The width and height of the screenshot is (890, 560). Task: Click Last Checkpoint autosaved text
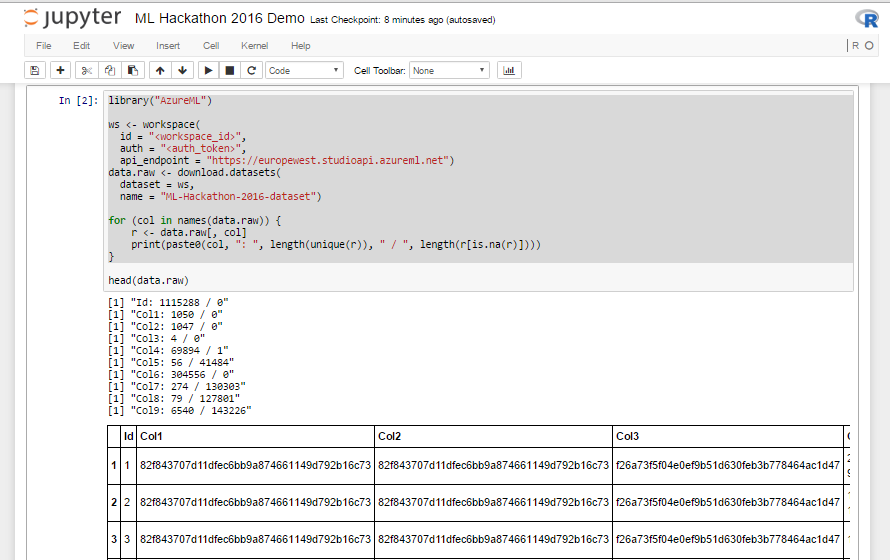pyautogui.click(x=402, y=20)
